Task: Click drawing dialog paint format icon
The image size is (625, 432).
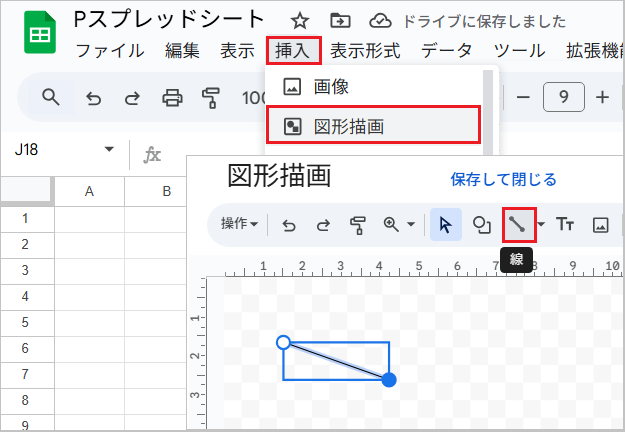Action: [358, 225]
